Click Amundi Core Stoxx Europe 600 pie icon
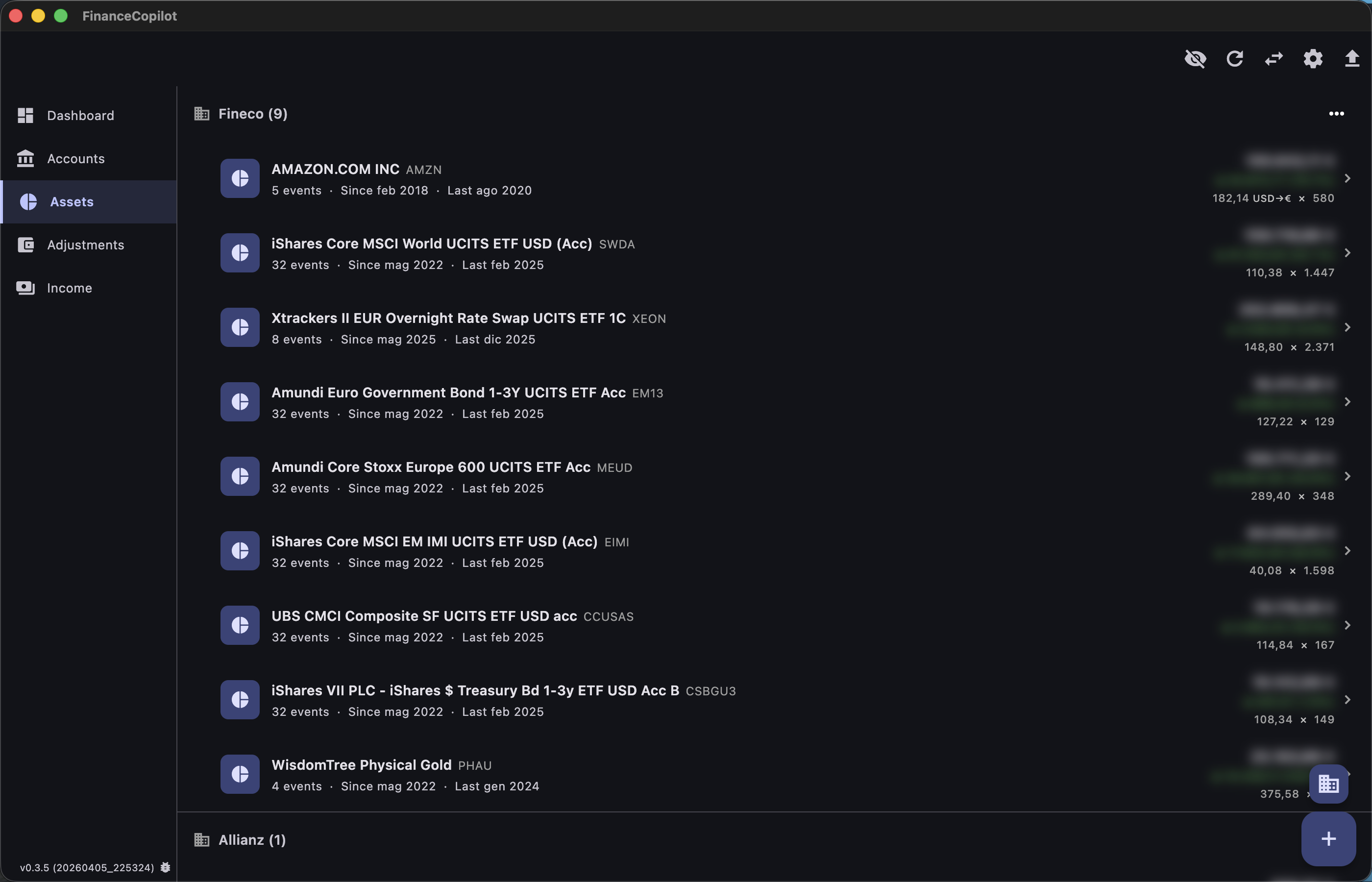Viewport: 1372px width, 882px height. point(240,476)
